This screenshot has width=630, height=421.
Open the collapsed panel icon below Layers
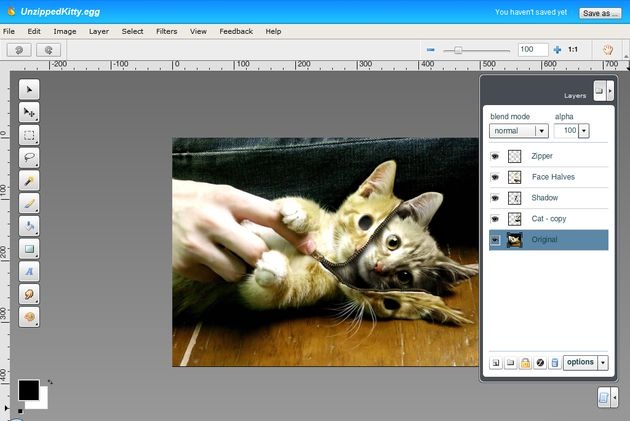click(x=604, y=398)
